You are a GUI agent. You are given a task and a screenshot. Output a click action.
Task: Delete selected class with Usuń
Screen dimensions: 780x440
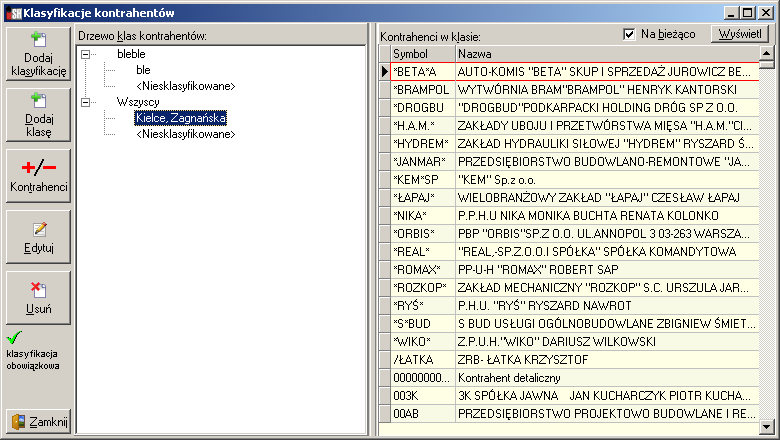tap(38, 298)
